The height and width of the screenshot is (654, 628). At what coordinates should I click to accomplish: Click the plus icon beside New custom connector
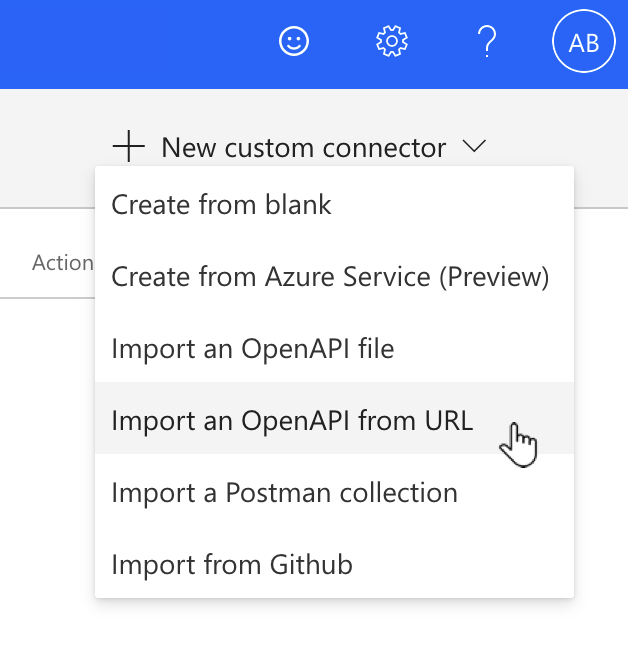point(129,147)
